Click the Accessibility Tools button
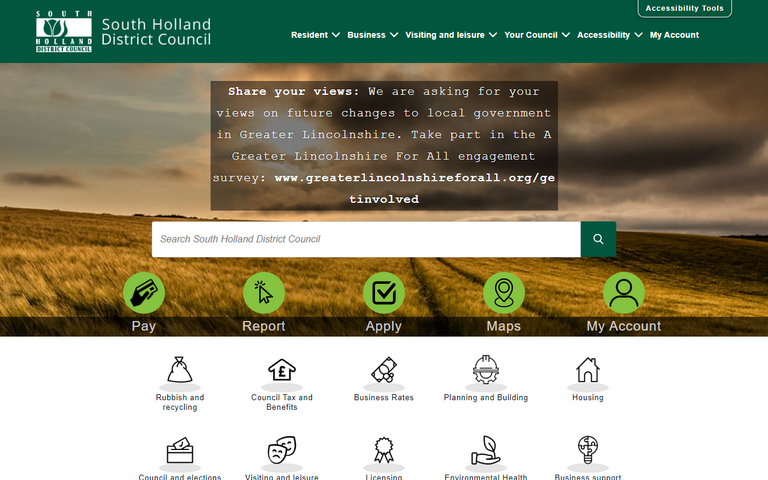 pyautogui.click(x=684, y=9)
